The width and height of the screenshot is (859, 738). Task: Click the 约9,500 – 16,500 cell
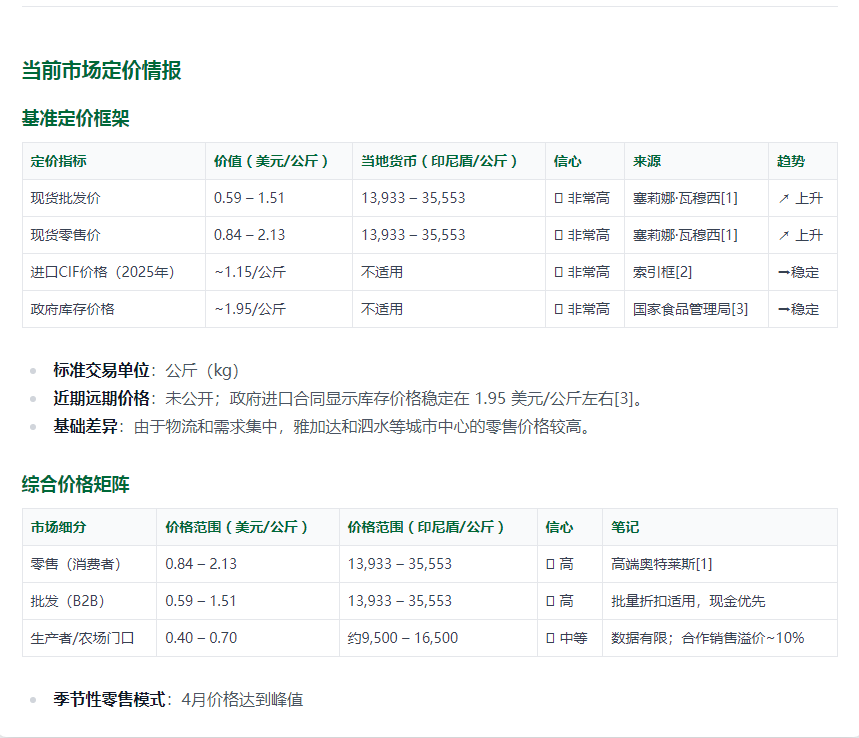403,638
